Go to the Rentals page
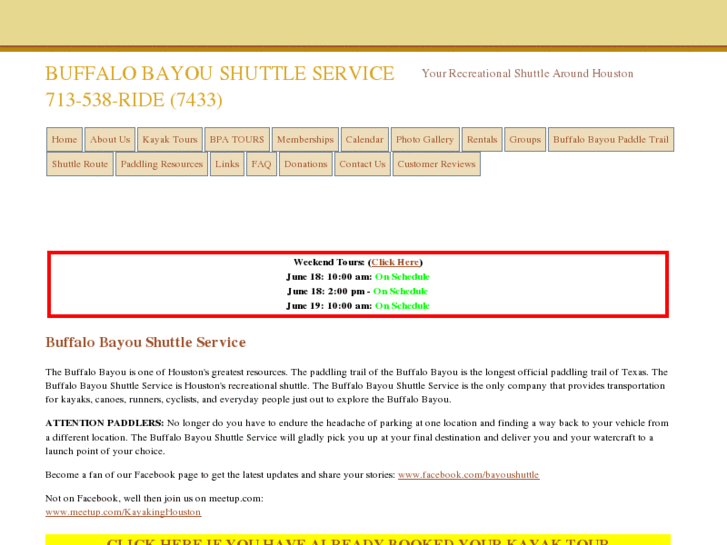This screenshot has width=727, height=545. [x=482, y=140]
